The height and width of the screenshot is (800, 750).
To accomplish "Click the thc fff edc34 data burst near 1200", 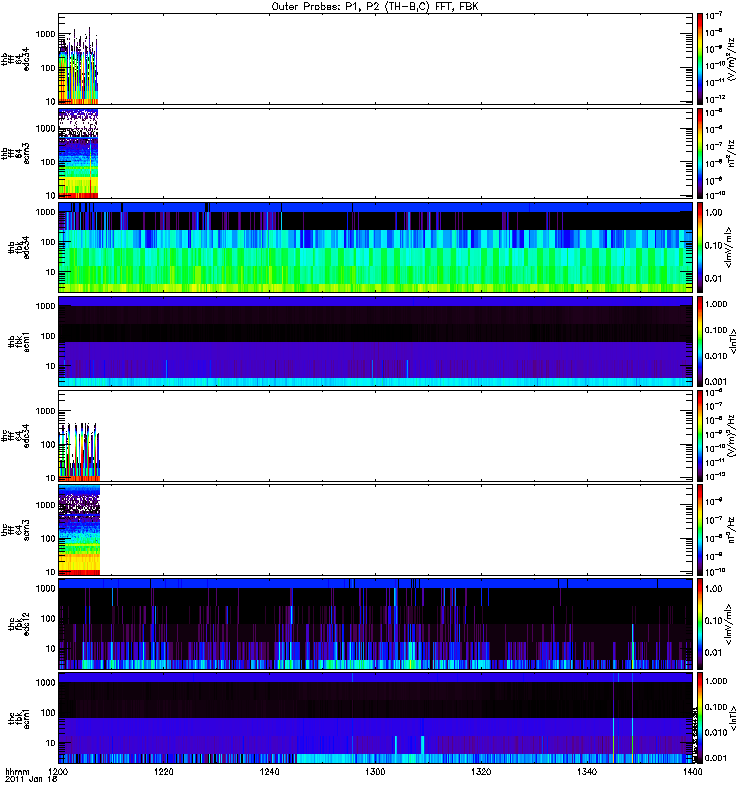I will point(79,452).
